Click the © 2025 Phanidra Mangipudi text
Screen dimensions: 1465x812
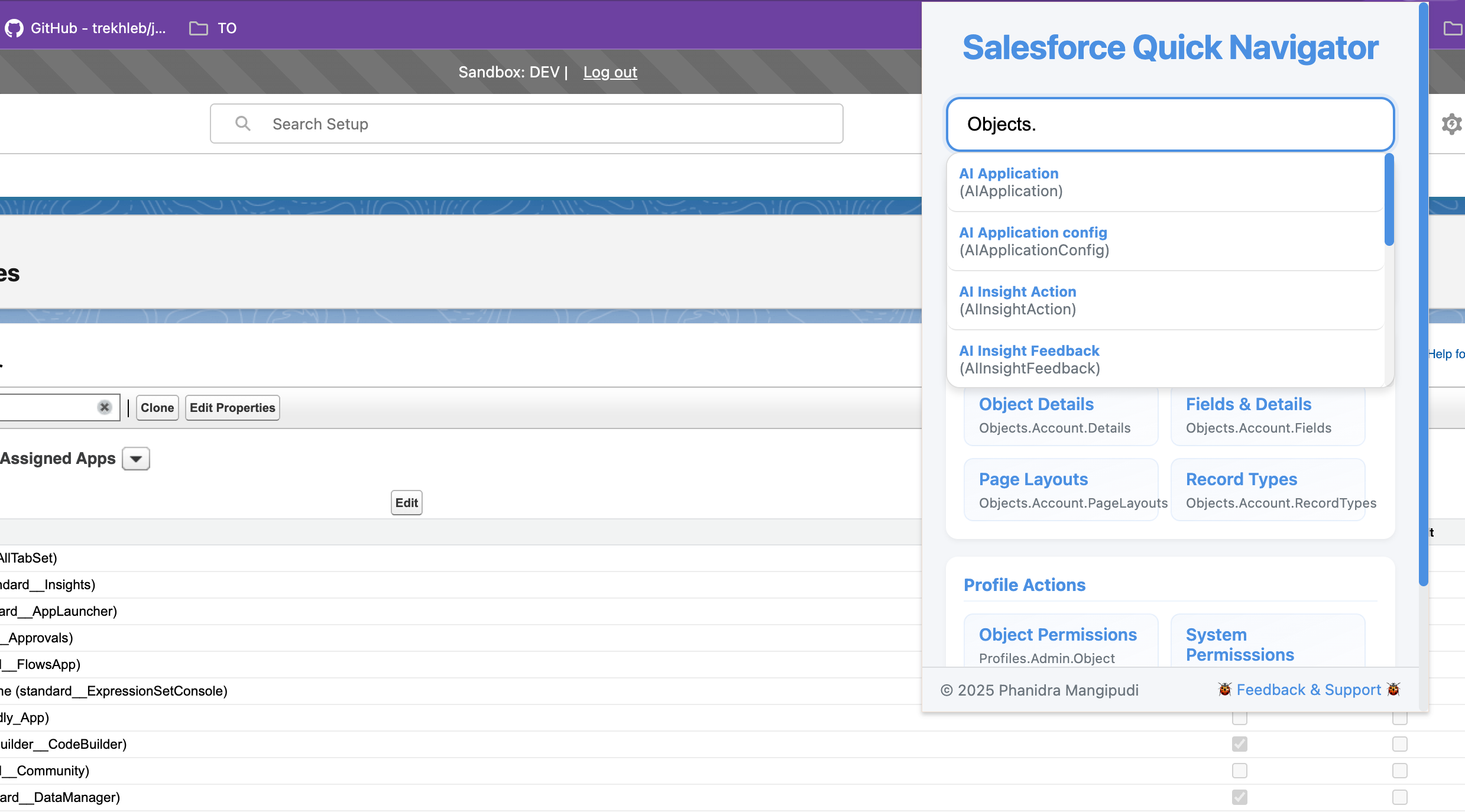coord(1039,690)
